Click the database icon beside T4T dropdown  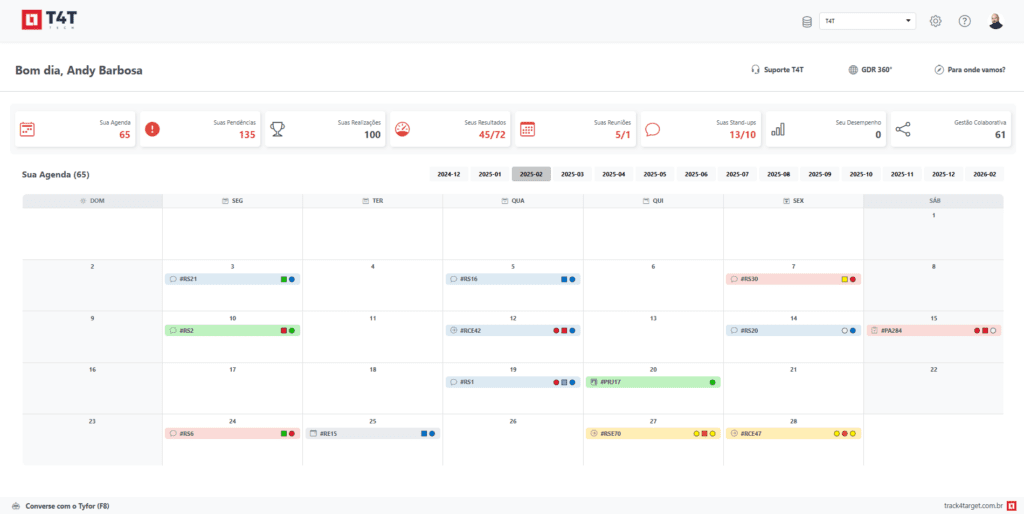coord(807,21)
